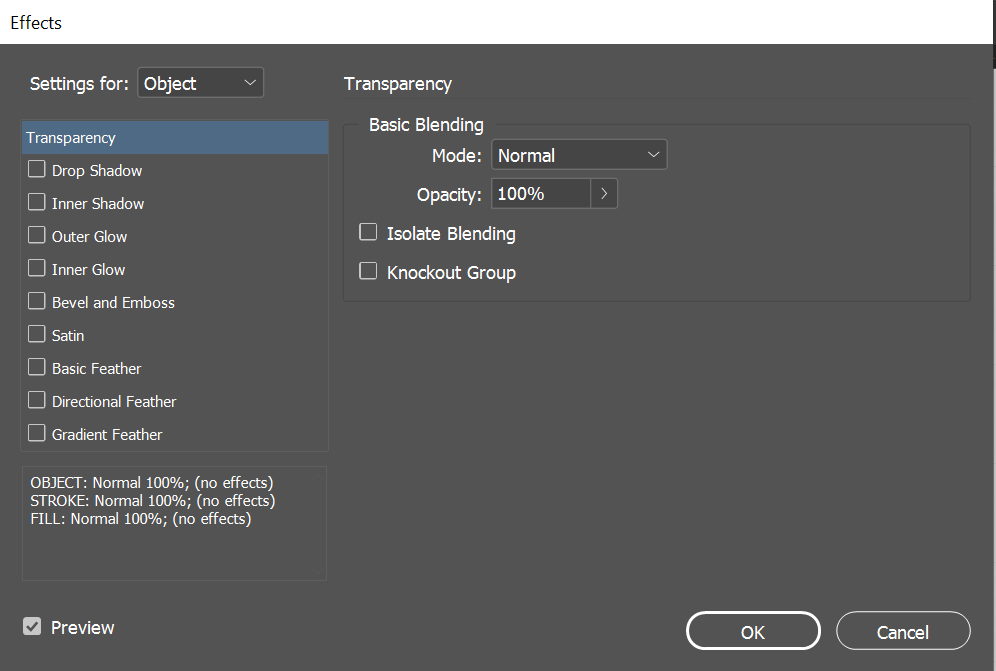Check the Inner Glow effect box
The image size is (996, 671).
point(37,269)
